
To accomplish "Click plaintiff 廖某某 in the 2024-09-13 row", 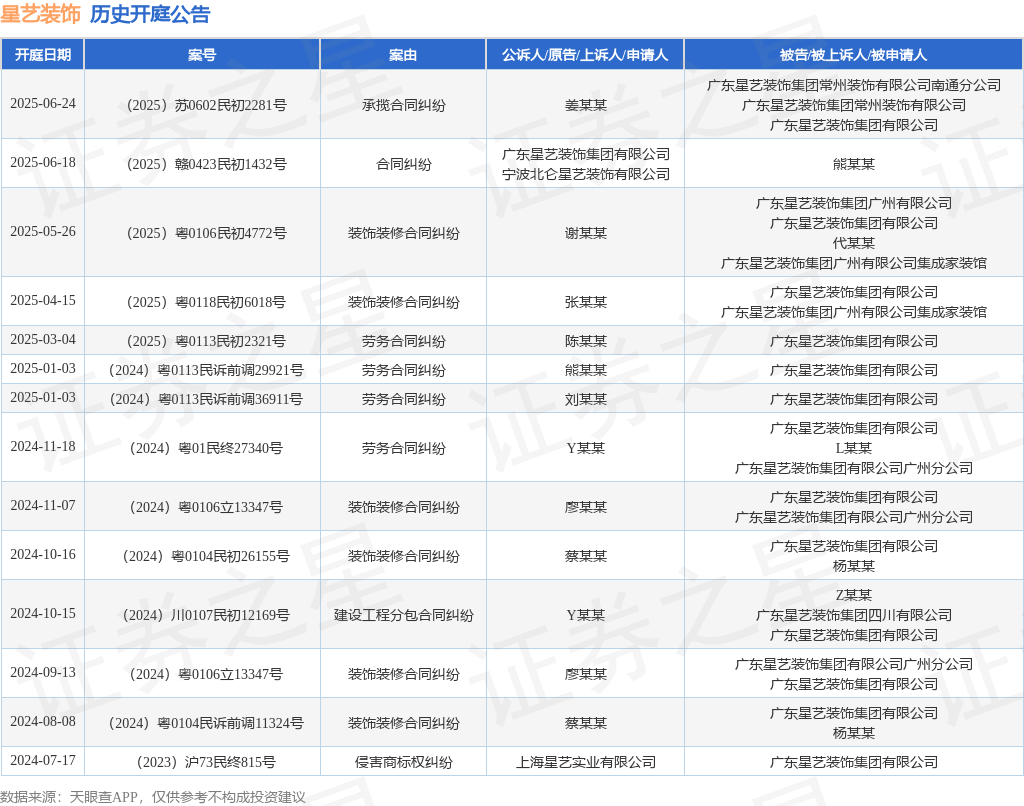I will [x=585, y=674].
